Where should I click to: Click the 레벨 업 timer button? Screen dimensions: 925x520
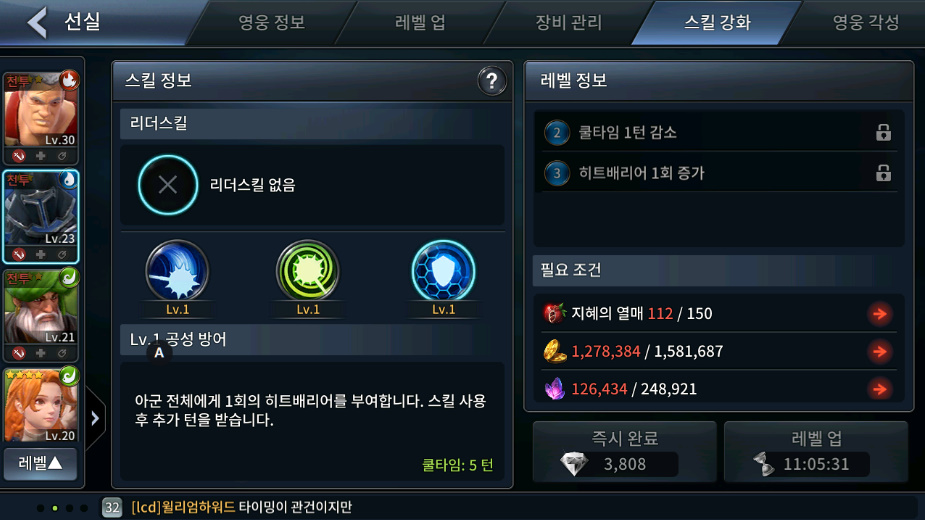pyautogui.click(x=816, y=452)
